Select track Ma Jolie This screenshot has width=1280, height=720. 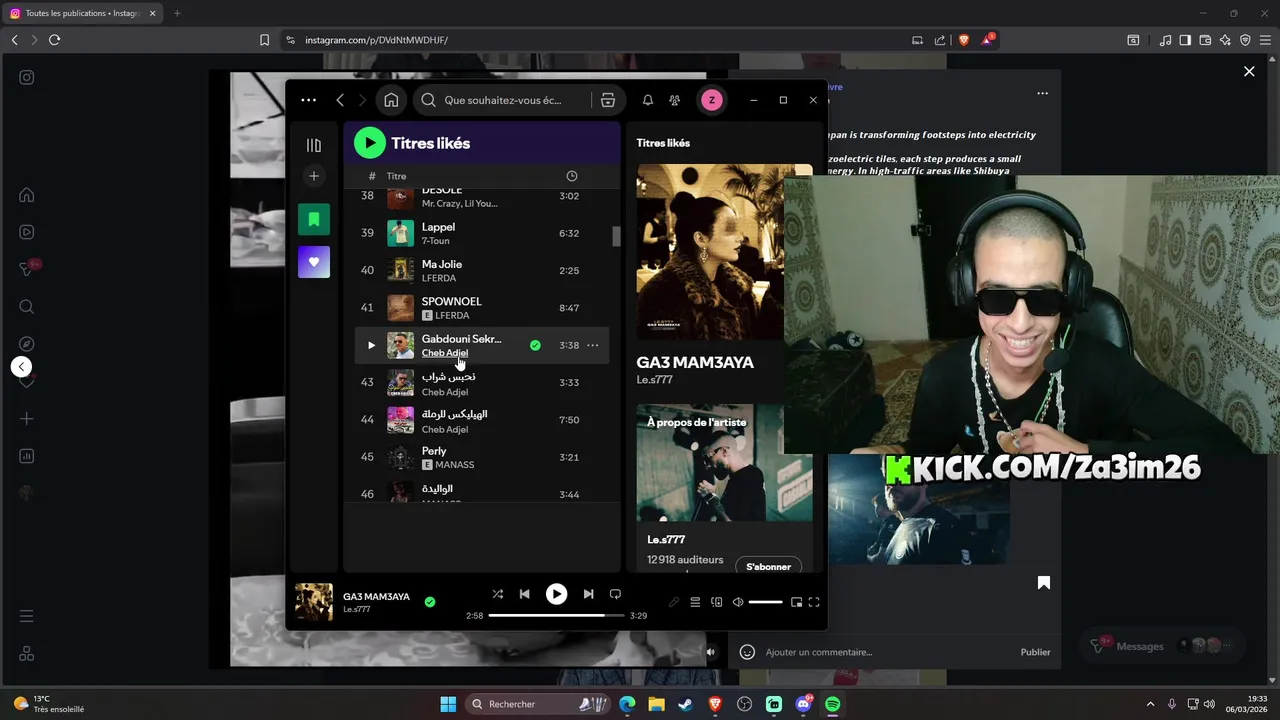tap(483, 270)
